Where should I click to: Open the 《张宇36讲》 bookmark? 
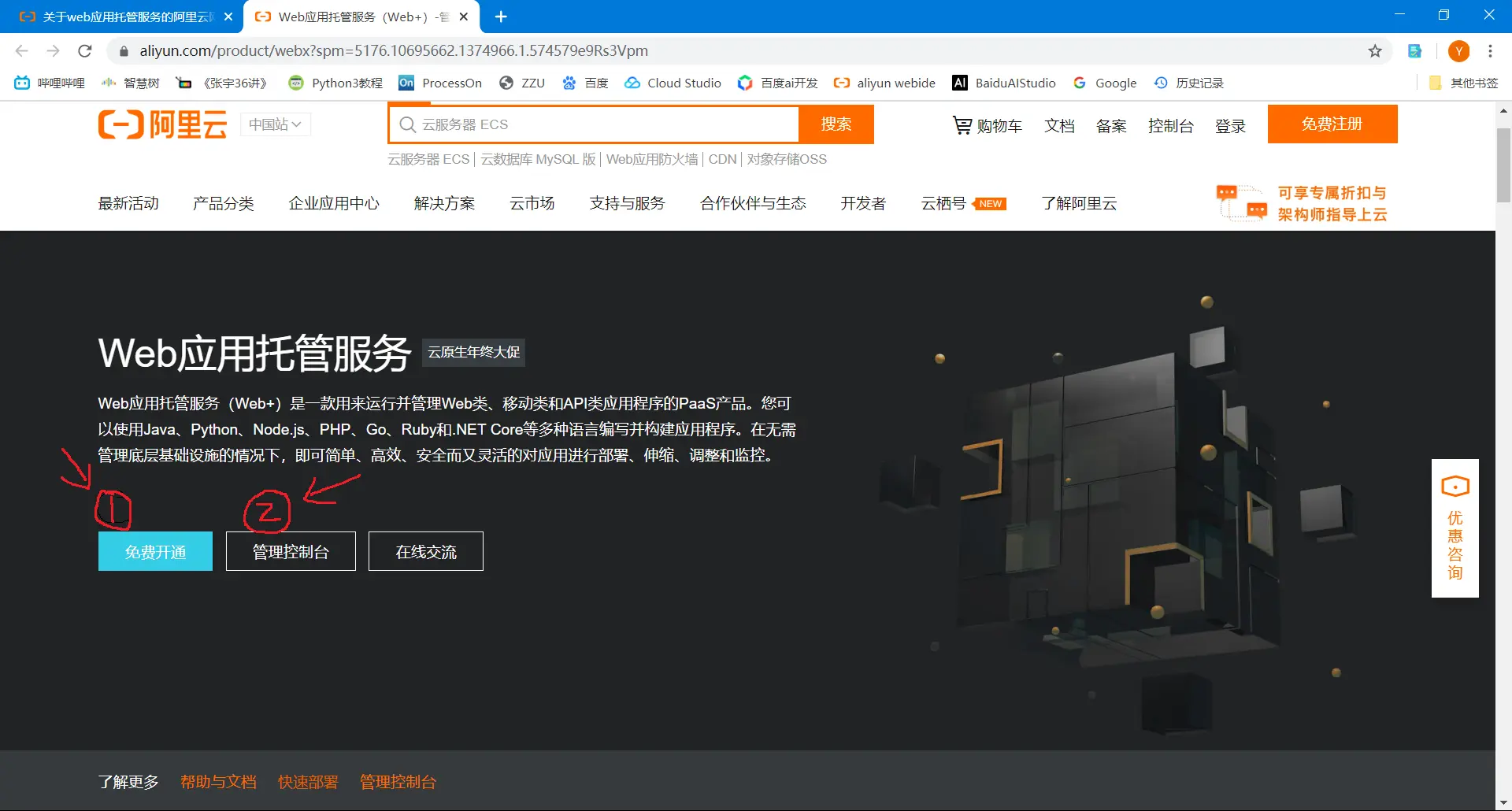(222, 83)
